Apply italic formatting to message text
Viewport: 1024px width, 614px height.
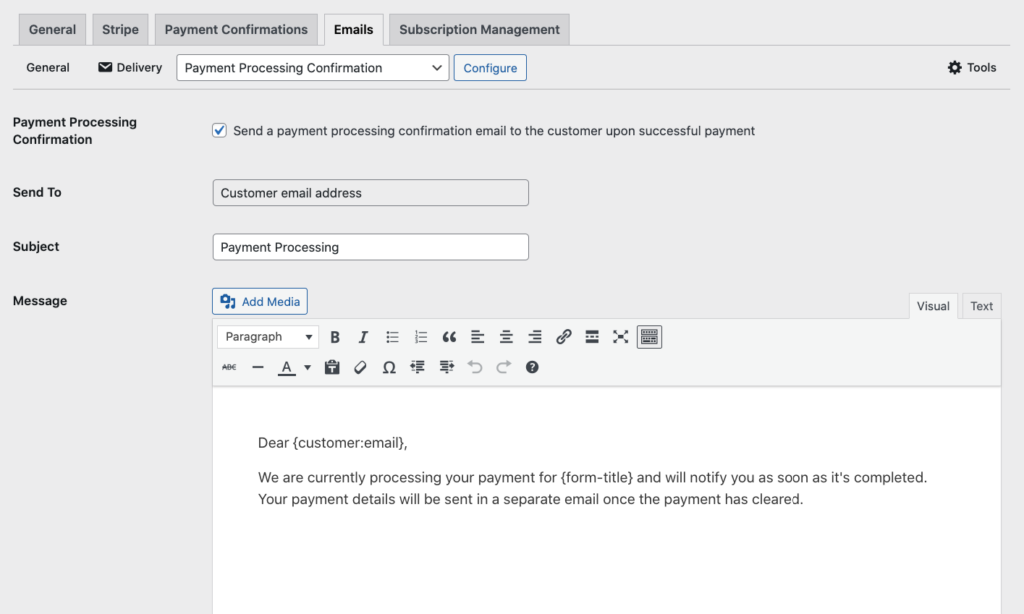pos(363,337)
